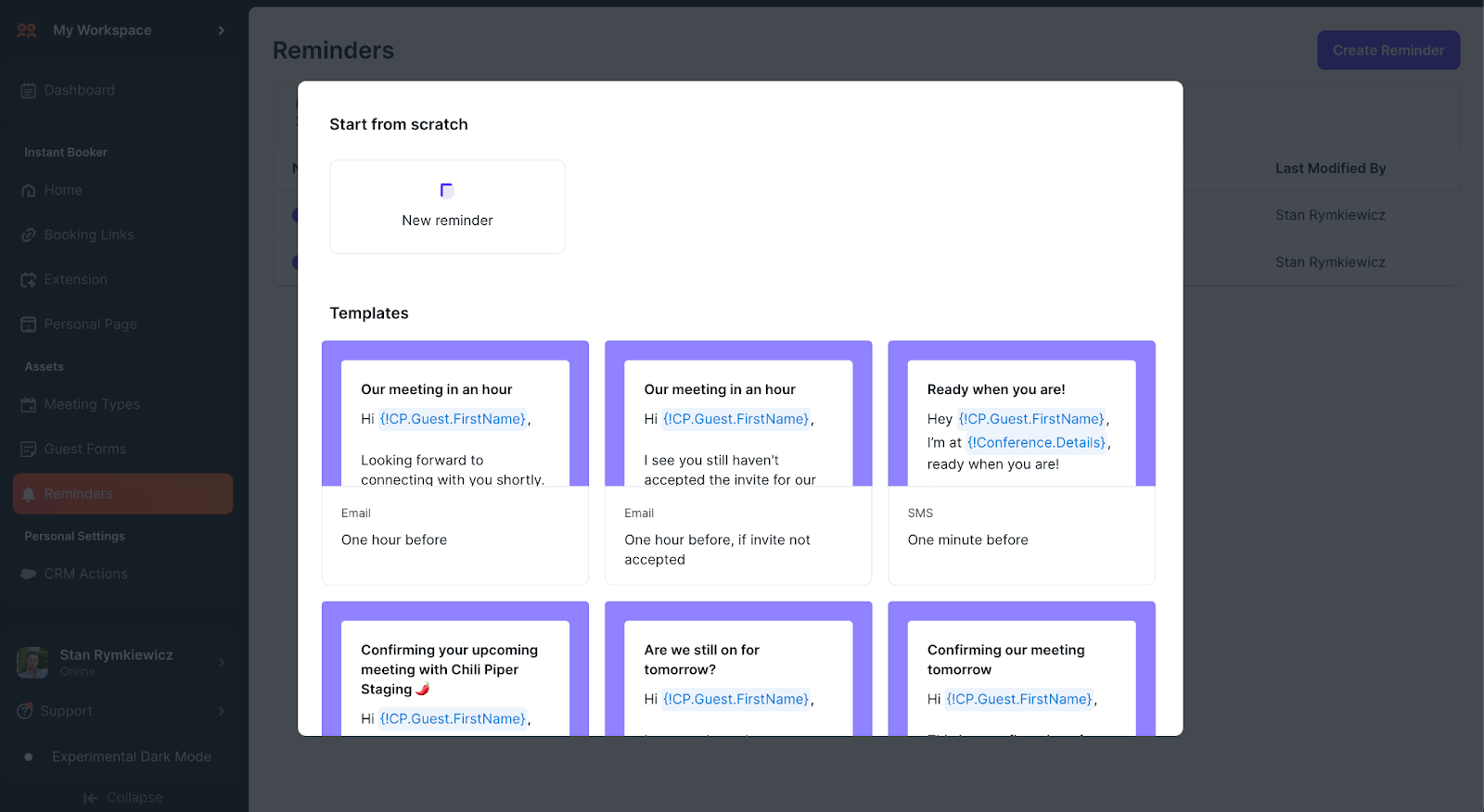The width and height of the screenshot is (1484, 812).
Task: Click the Booking Links chain icon
Action: (x=29, y=235)
